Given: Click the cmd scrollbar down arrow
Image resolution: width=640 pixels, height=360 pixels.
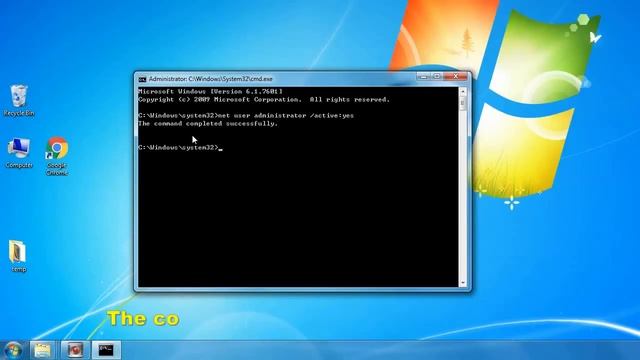Looking at the screenshot, I should click(x=463, y=282).
